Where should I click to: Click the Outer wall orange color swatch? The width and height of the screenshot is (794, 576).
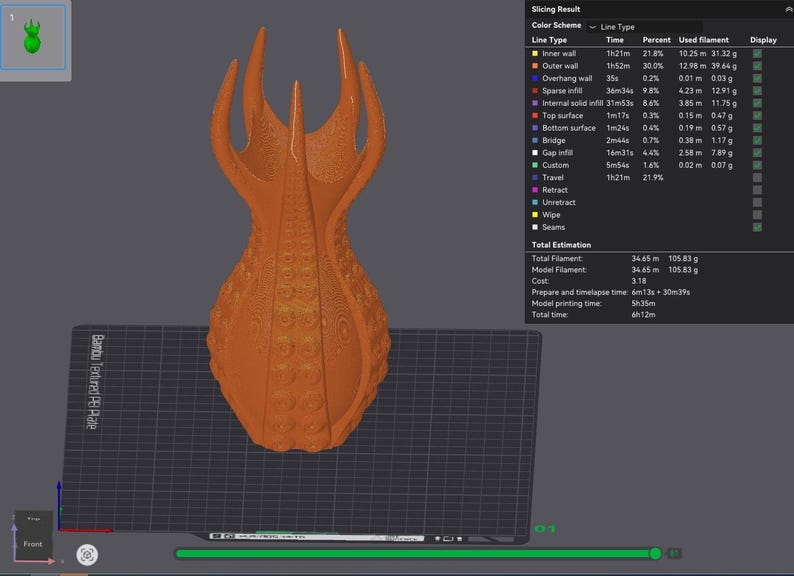(x=535, y=66)
